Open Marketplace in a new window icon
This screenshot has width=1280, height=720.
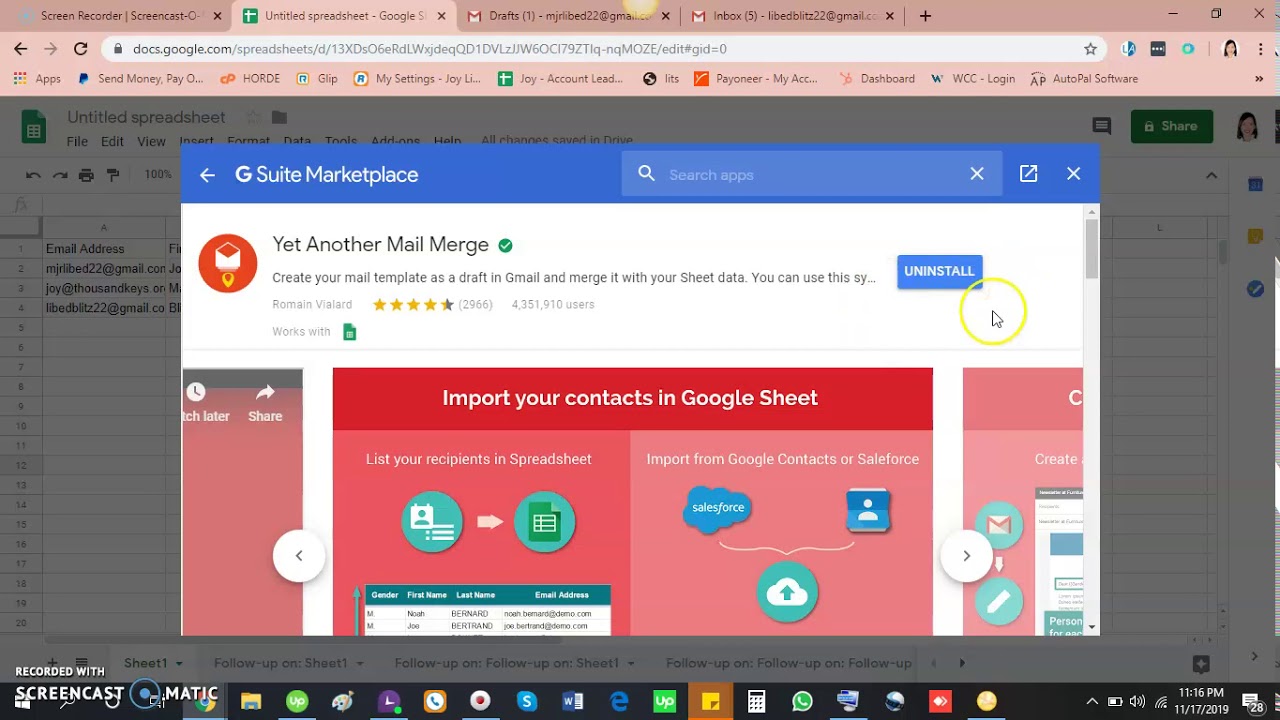click(1028, 174)
